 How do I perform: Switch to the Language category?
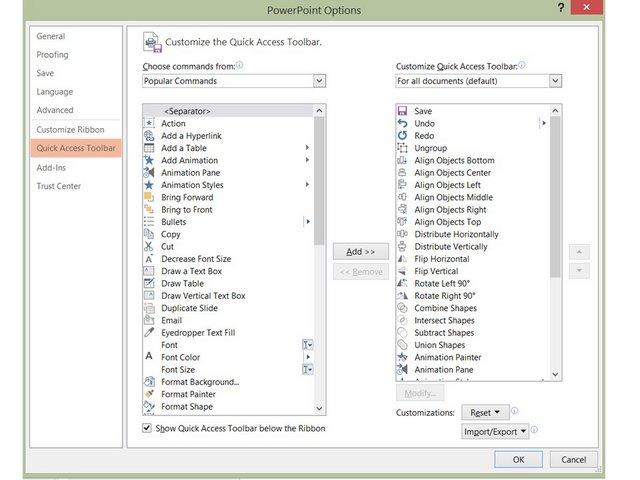click(55, 92)
